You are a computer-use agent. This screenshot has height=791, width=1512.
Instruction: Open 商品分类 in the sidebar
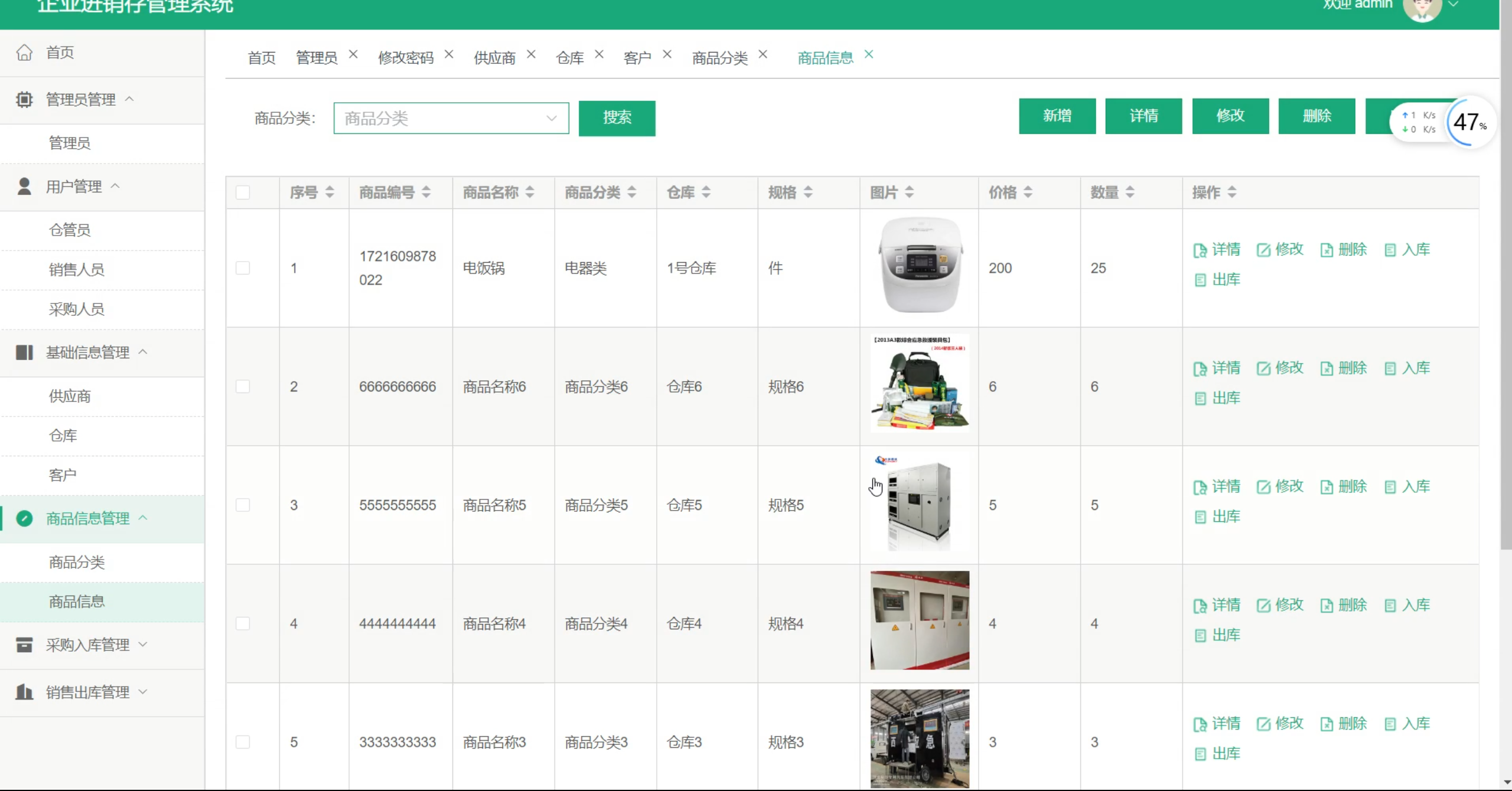77,562
